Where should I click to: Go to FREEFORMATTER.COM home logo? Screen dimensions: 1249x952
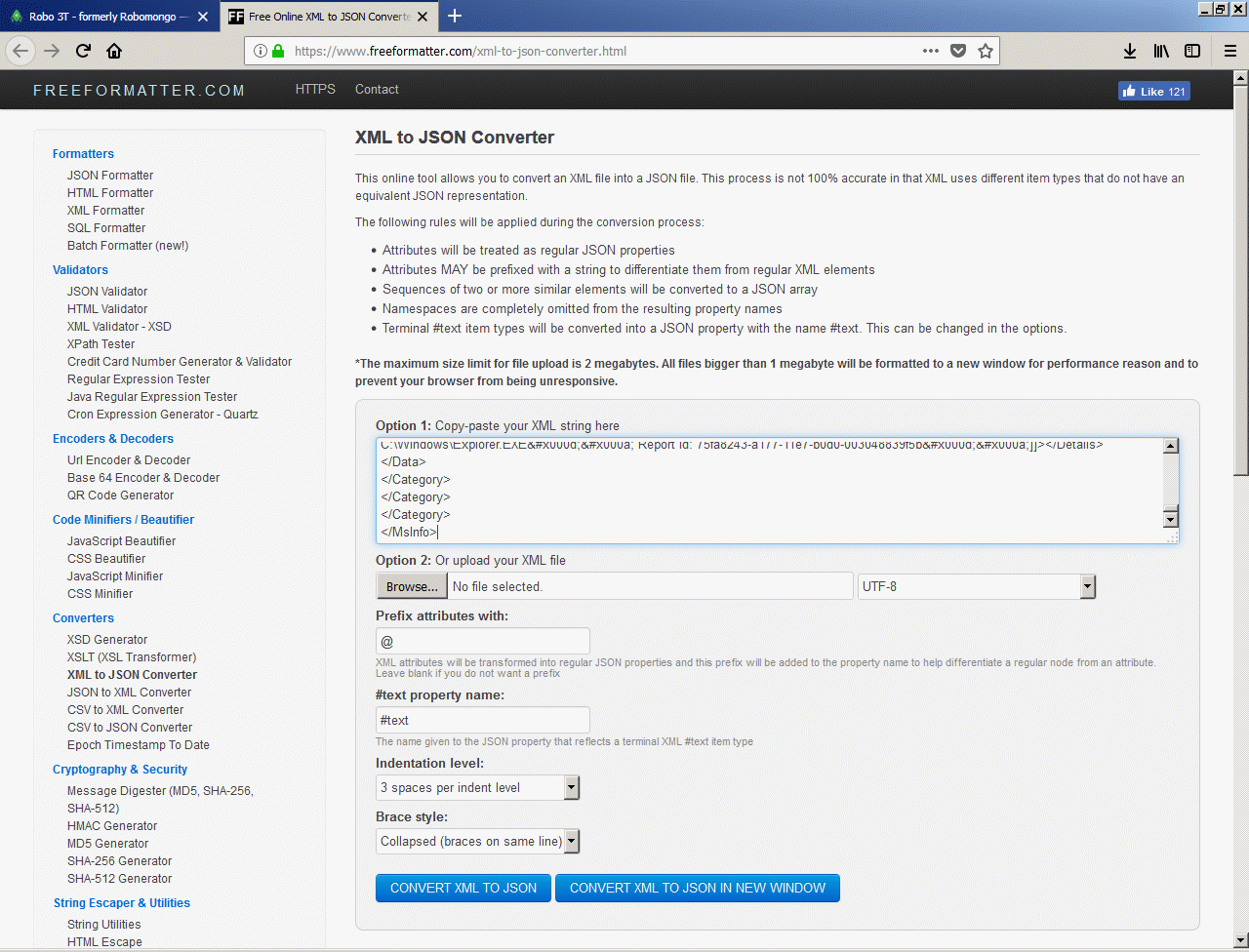(x=140, y=91)
